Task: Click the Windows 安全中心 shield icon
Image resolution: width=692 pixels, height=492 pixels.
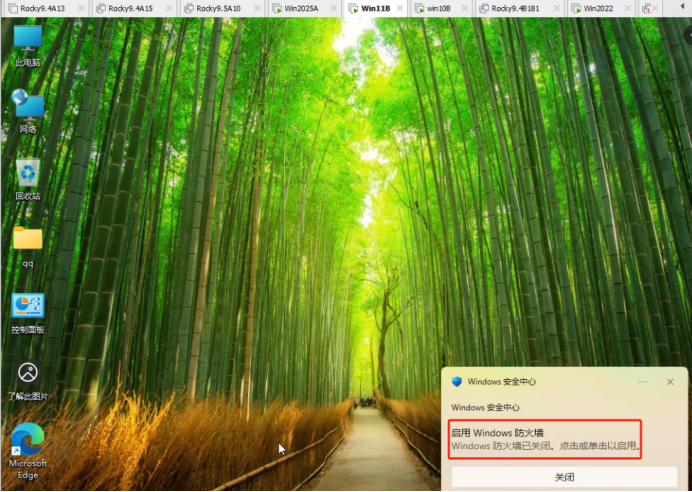Action: [457, 382]
